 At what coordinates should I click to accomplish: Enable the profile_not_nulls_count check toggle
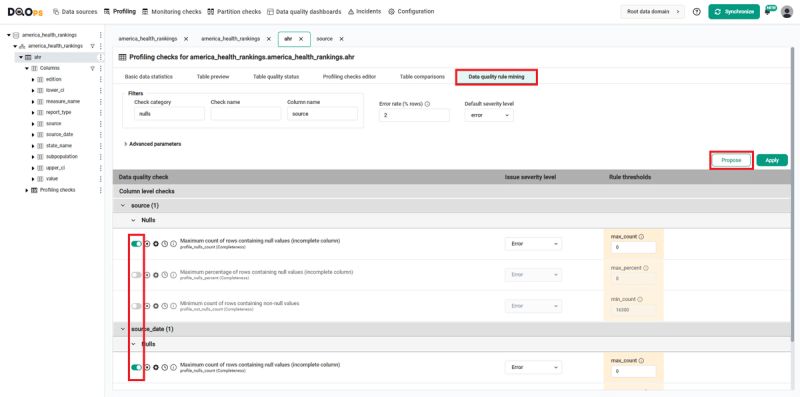pyautogui.click(x=136, y=306)
